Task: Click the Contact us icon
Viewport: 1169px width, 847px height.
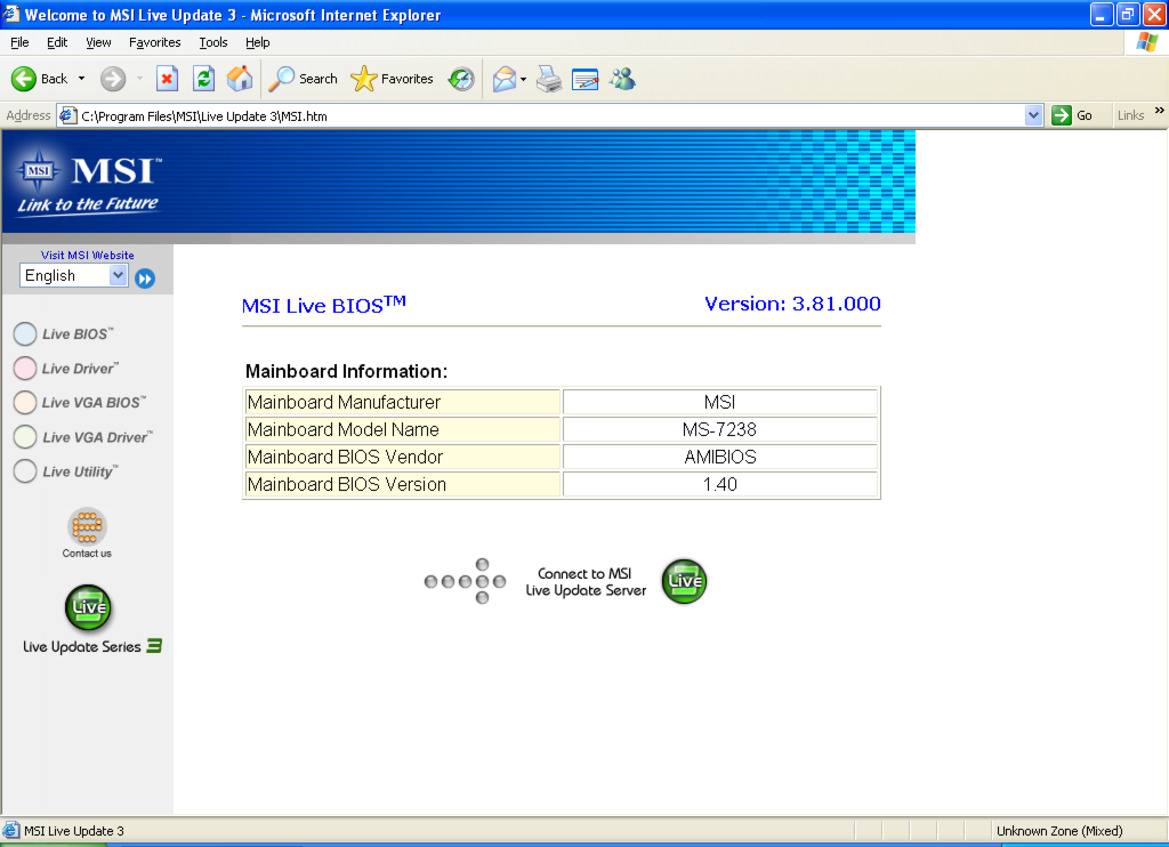Action: click(x=86, y=527)
